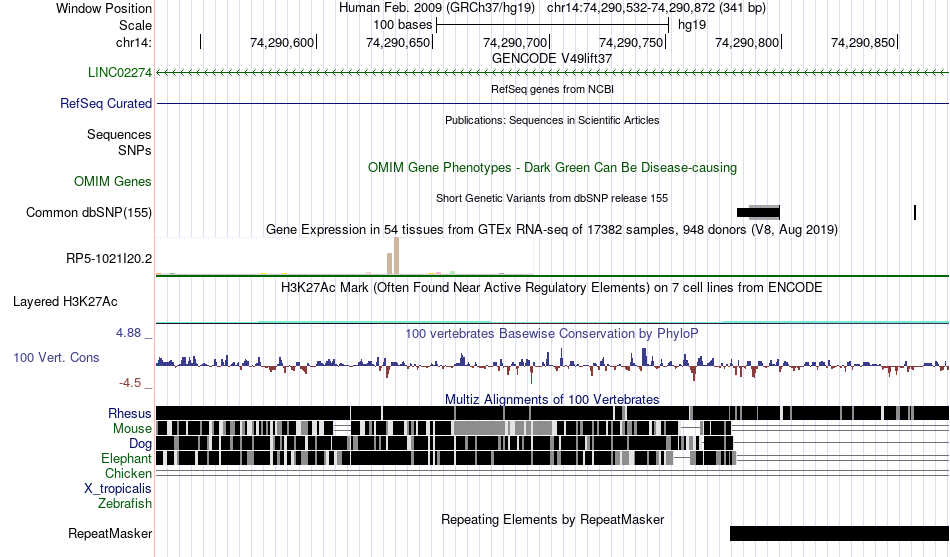Click the GTEx Gene Expression track title

point(552,229)
